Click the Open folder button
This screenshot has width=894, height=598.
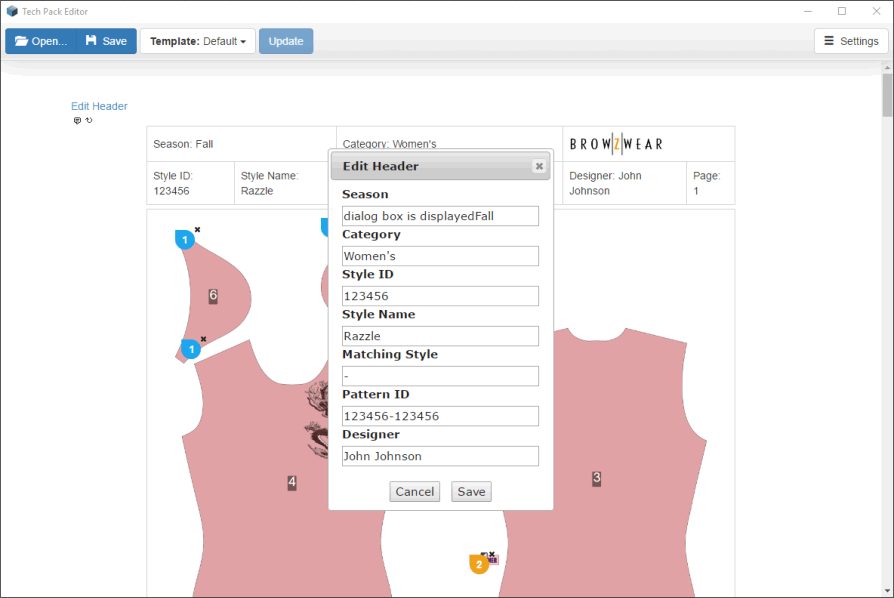pyautogui.click(x=41, y=41)
